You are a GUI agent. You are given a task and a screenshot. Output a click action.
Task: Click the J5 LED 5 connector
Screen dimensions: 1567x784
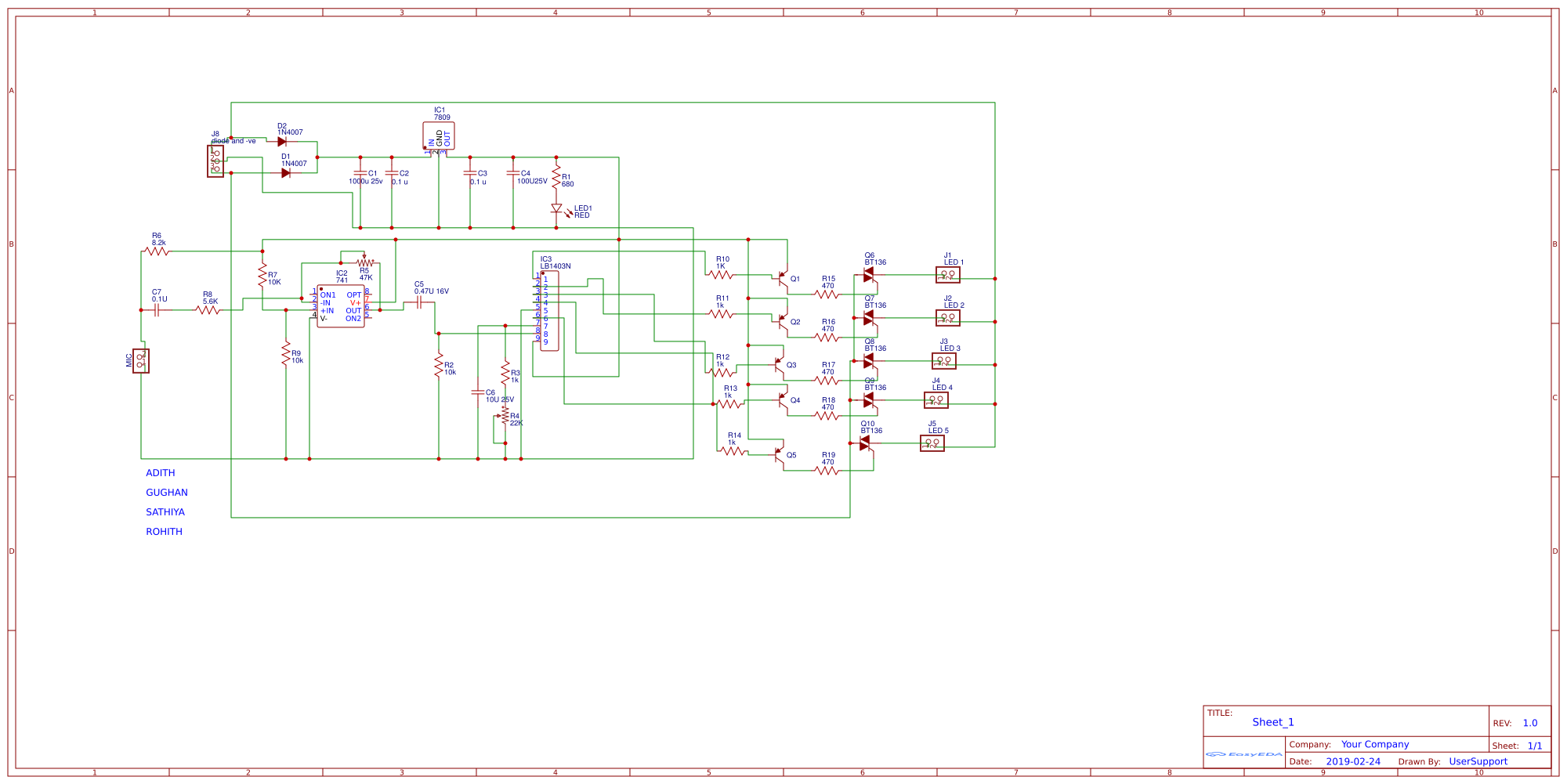point(932,443)
